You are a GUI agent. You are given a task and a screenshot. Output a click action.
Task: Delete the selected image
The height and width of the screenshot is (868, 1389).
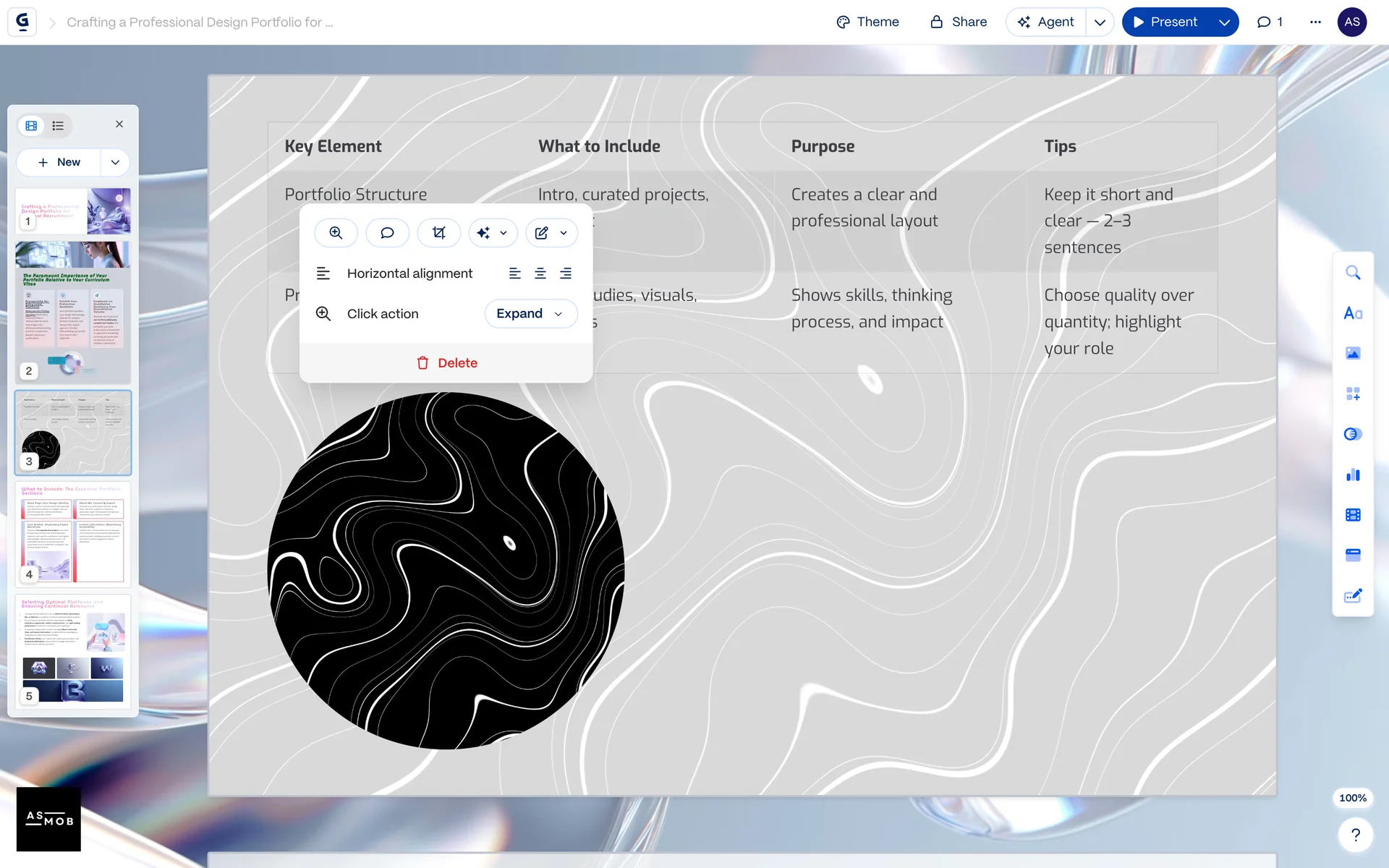click(446, 363)
